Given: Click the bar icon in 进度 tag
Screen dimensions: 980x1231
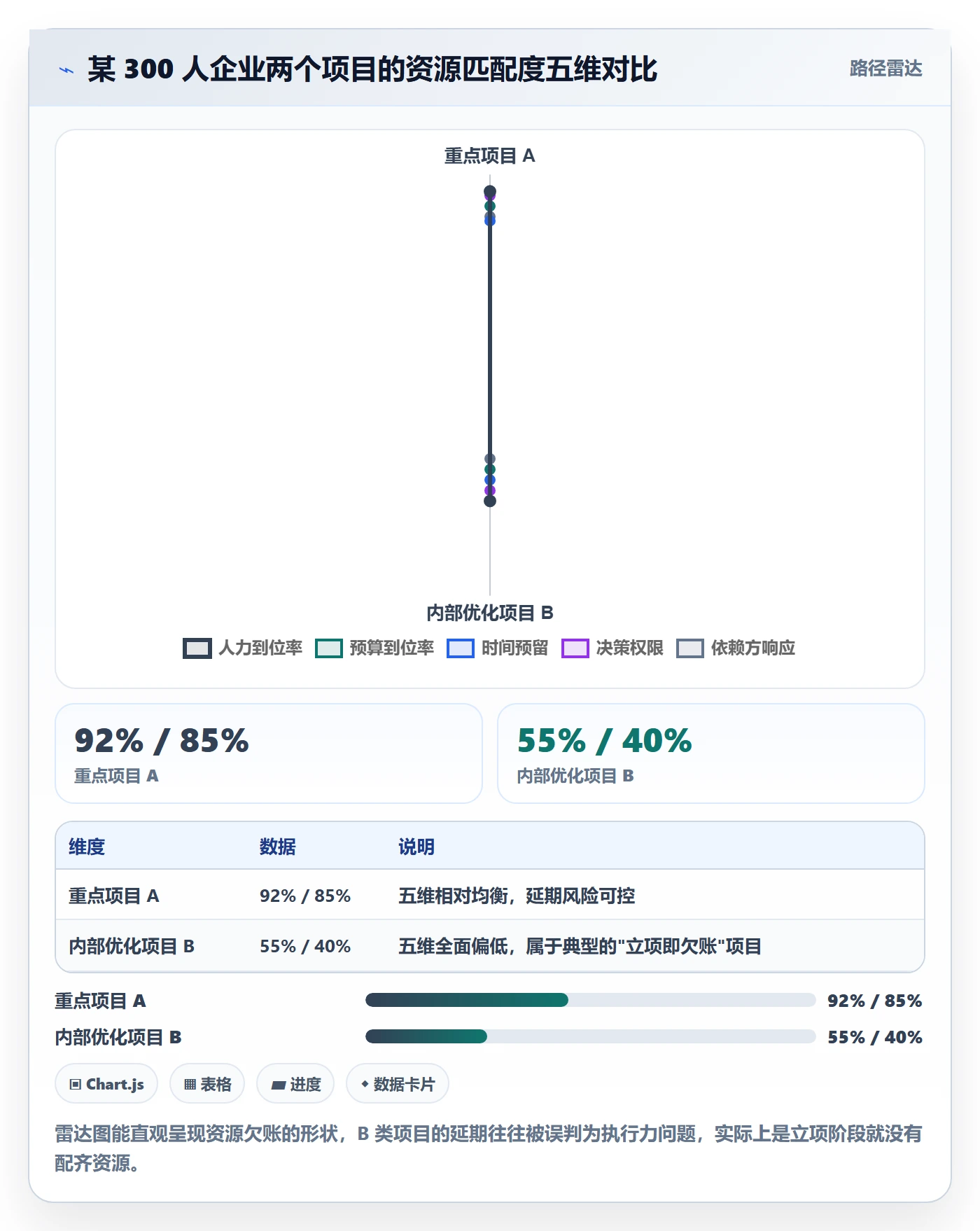Looking at the screenshot, I should coord(278,1085).
